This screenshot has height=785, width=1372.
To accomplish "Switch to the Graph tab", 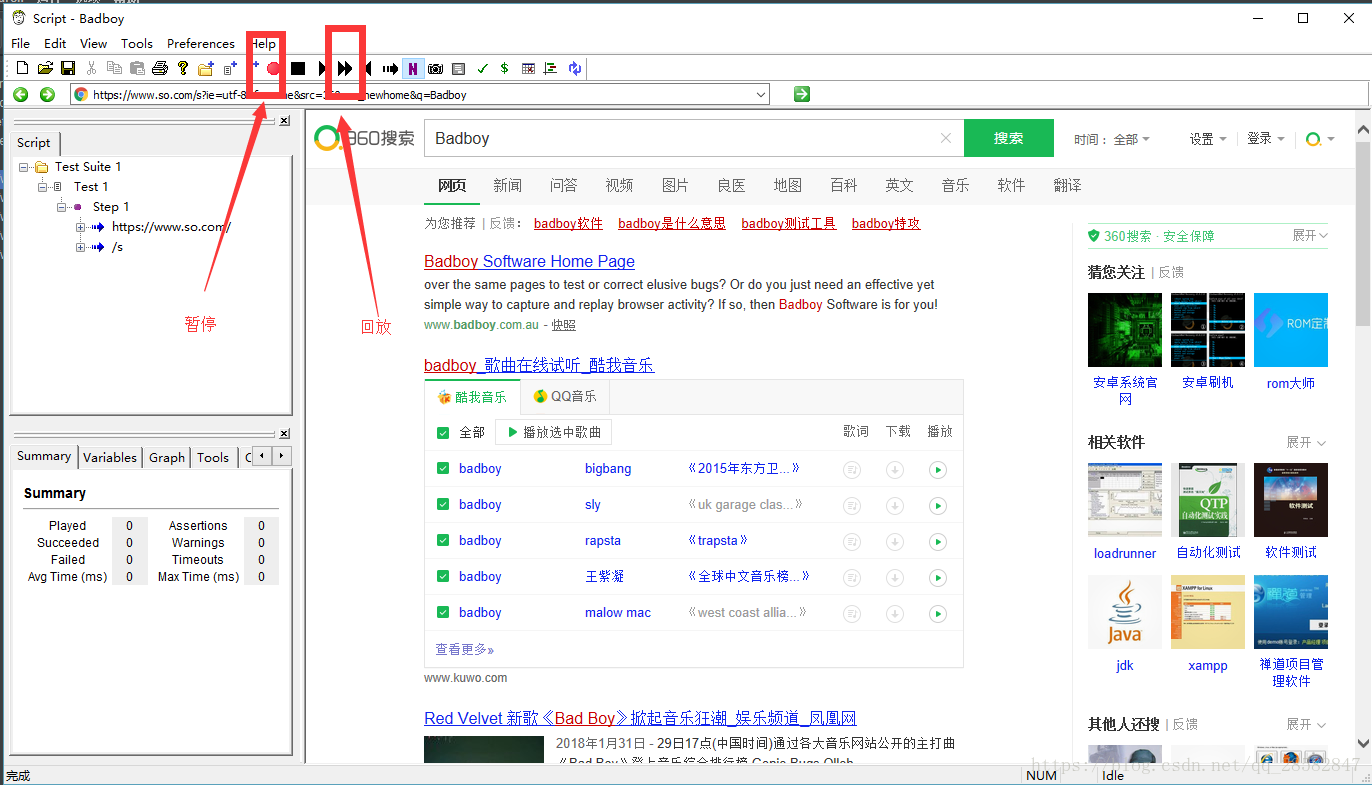I will coord(167,457).
